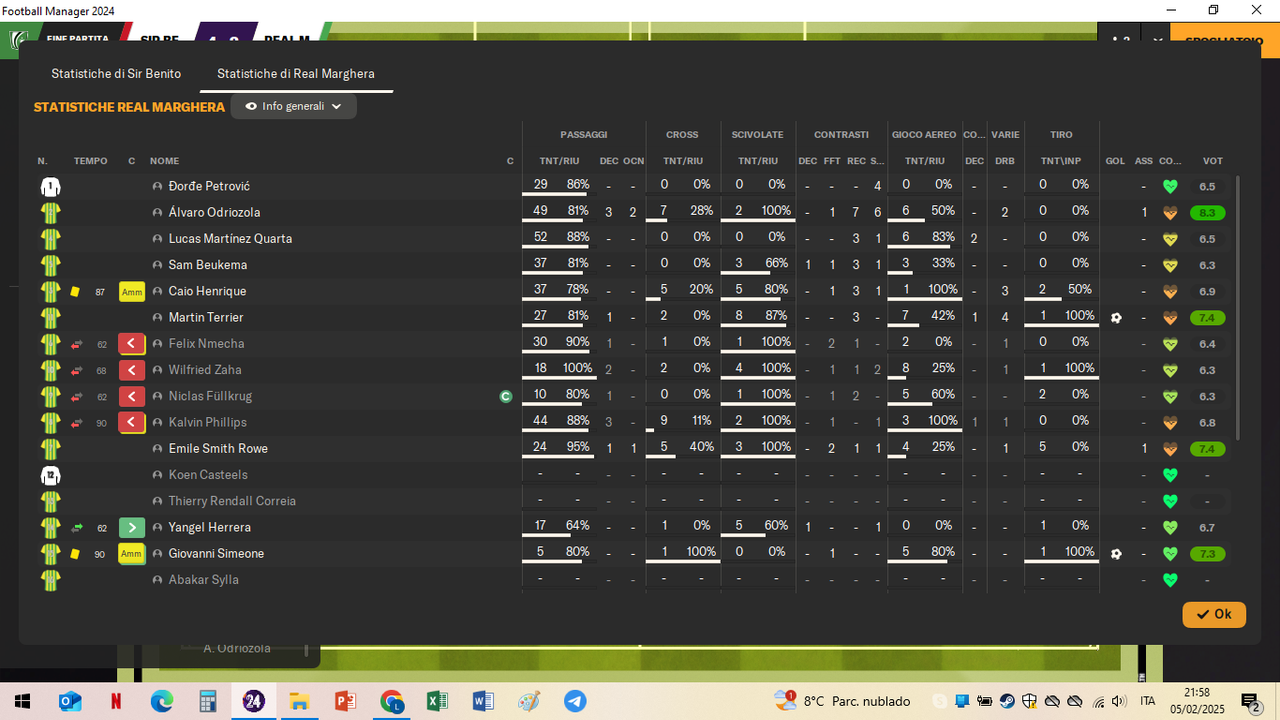Viewport: 1280px width, 720px height.
Task: Click the morale heart for Abakar Sylla
Action: click(x=1170, y=580)
